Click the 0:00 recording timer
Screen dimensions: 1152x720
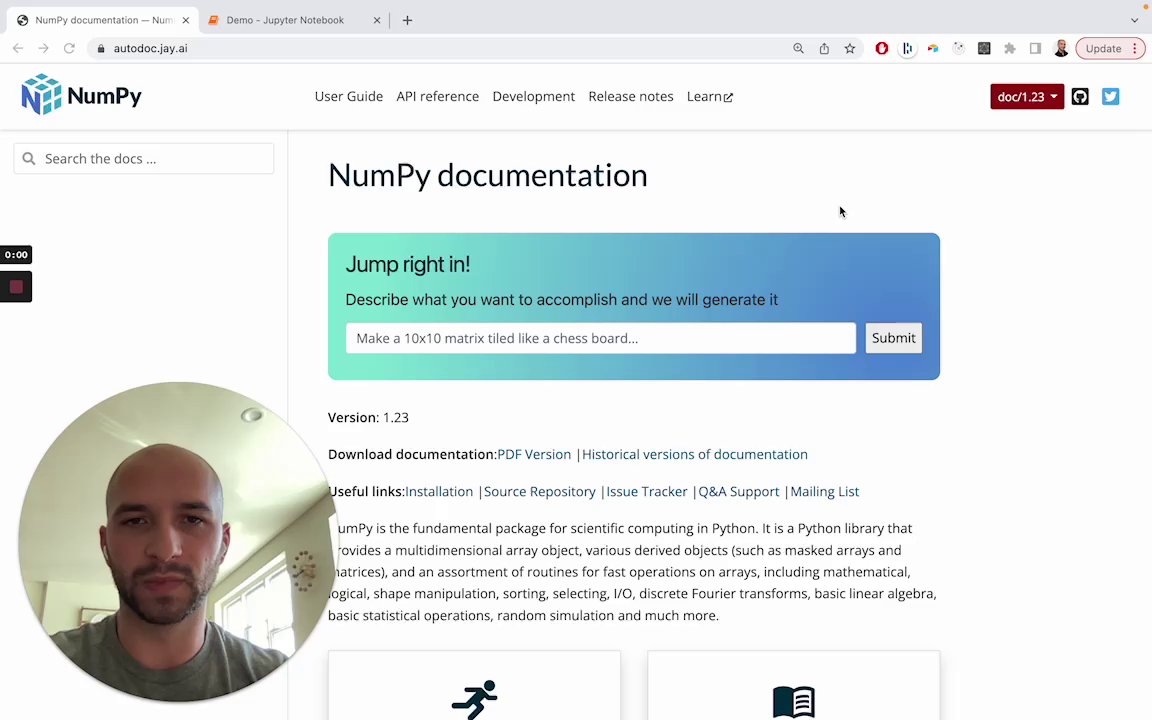[16, 255]
